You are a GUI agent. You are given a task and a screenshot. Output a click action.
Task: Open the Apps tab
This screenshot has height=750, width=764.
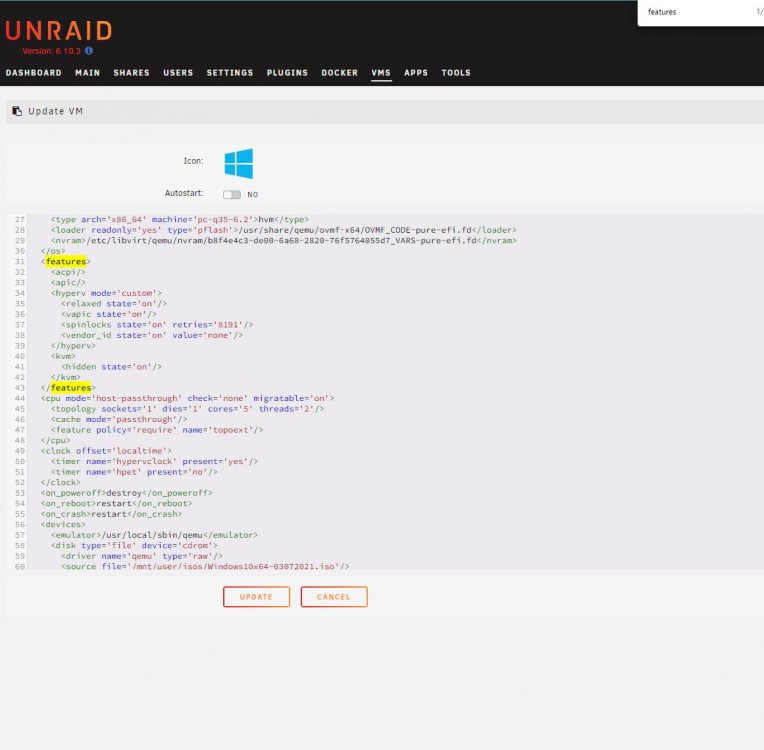coord(416,73)
